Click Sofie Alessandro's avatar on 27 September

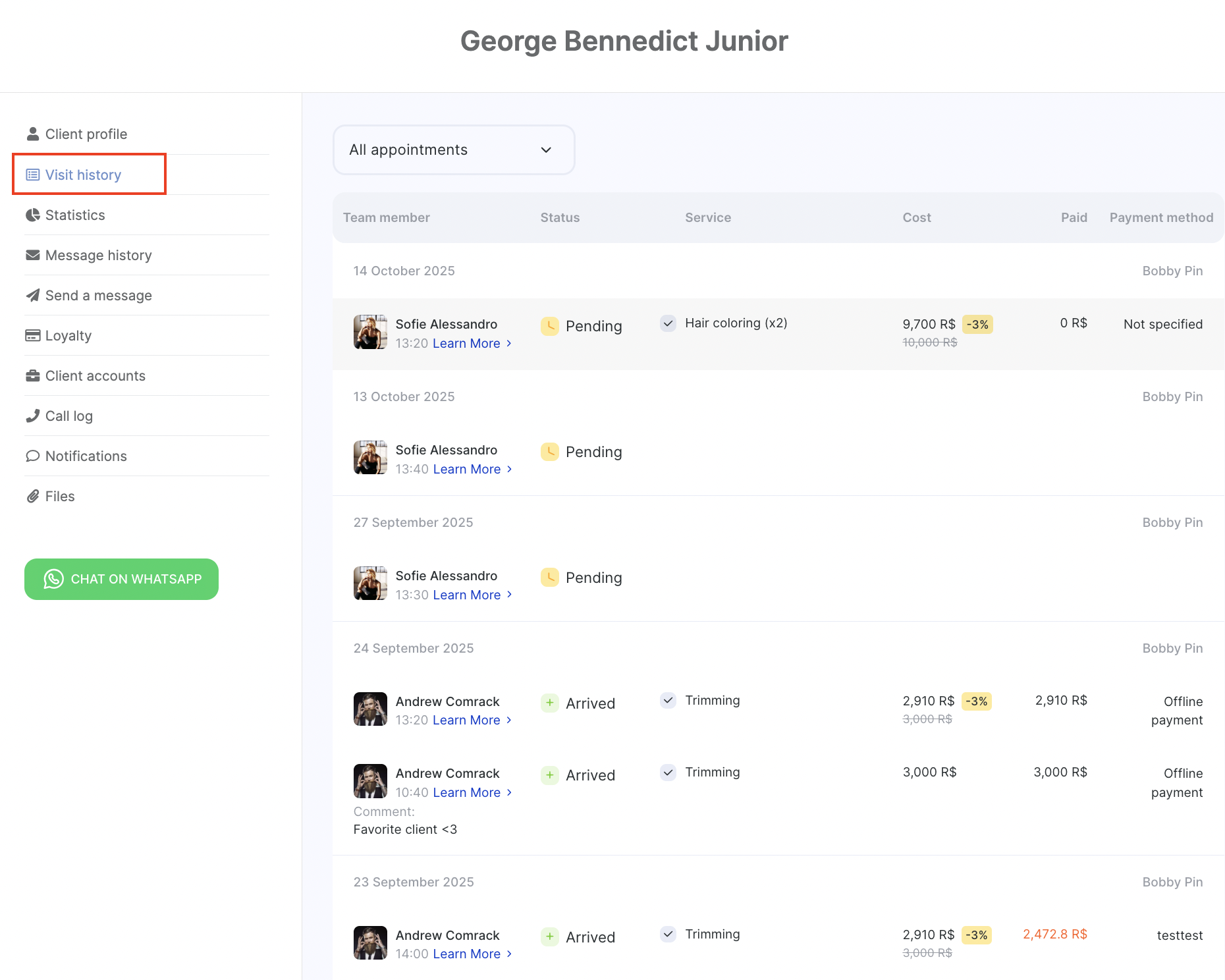(x=370, y=583)
